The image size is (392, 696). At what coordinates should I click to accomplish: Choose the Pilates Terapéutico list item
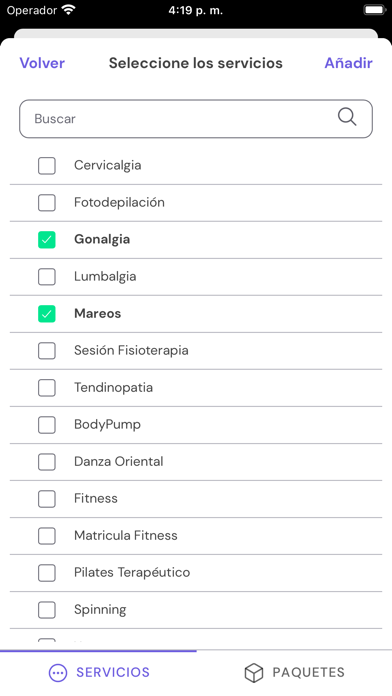click(196, 573)
